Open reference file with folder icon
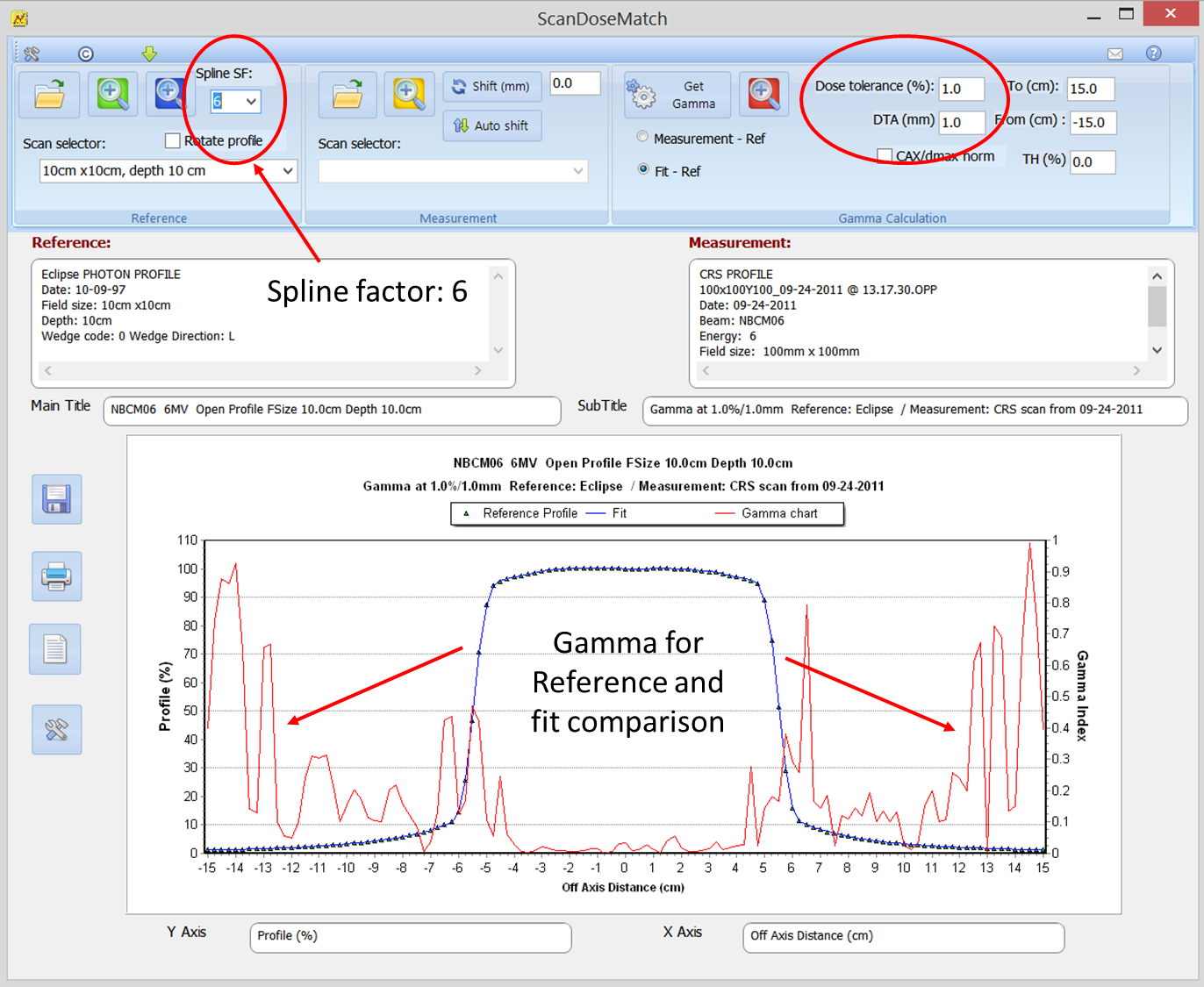This screenshot has height=987, width=1204. 49,95
